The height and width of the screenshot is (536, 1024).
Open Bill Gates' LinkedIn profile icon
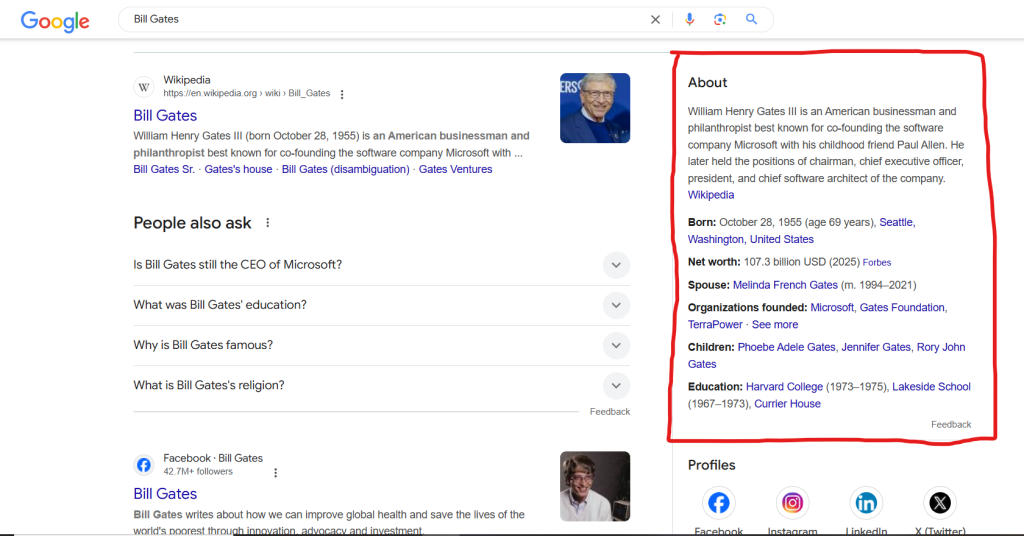point(865,502)
